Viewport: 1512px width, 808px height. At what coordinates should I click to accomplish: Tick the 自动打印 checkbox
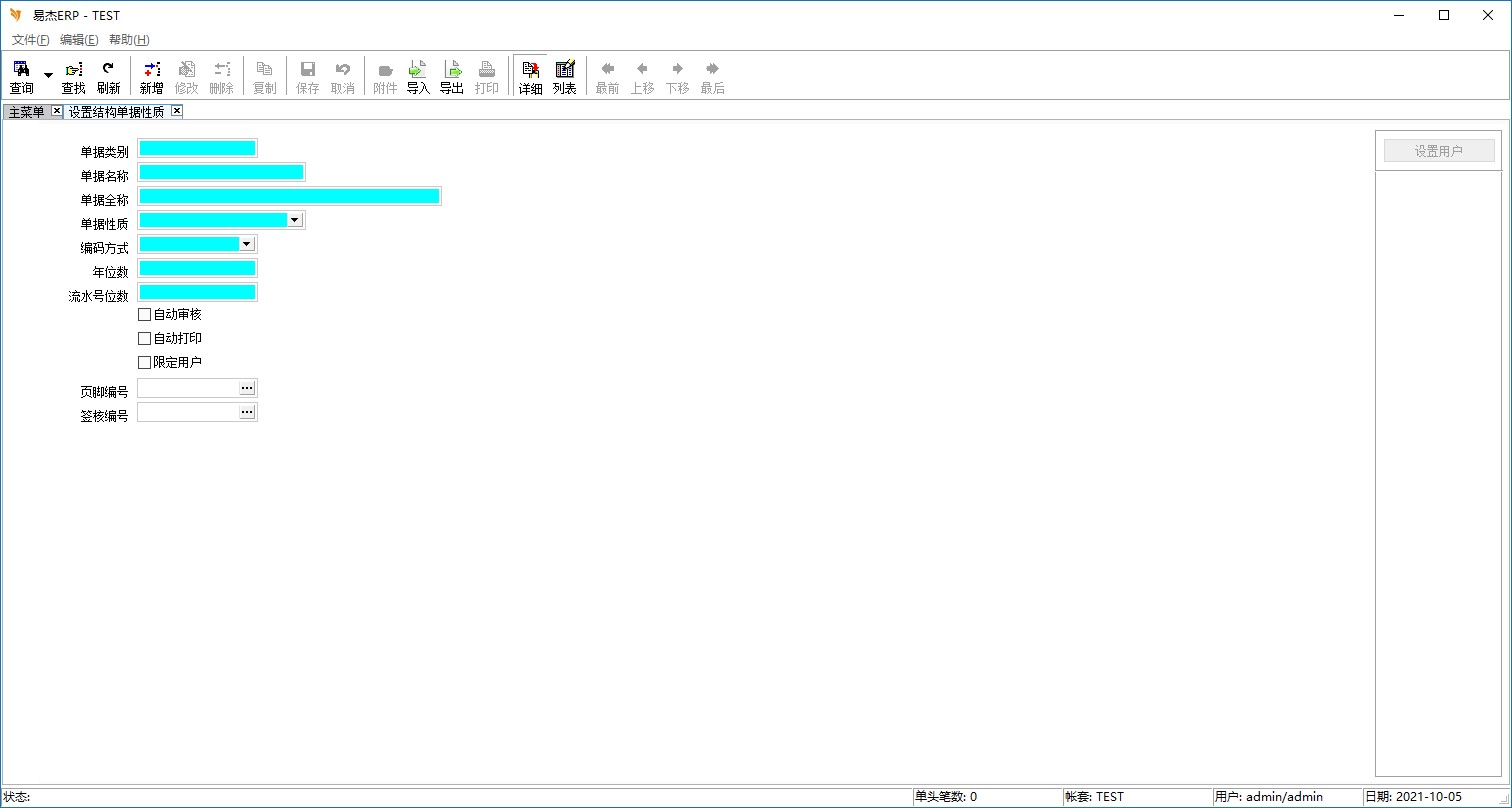pyautogui.click(x=145, y=339)
